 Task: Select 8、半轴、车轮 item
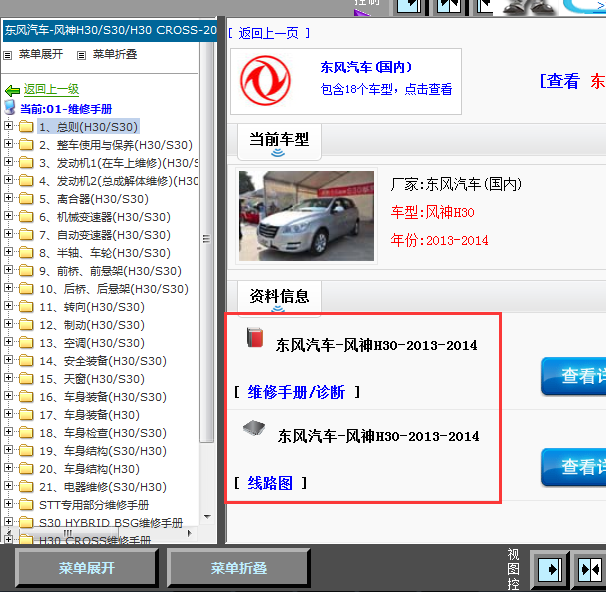[105, 253]
